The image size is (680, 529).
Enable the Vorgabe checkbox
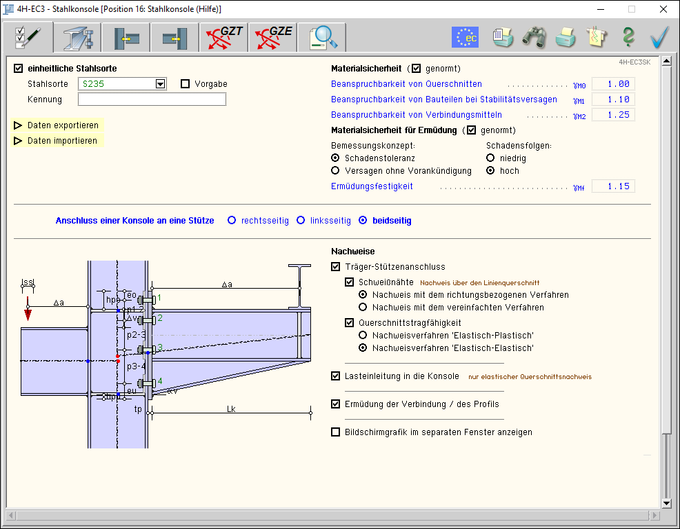[185, 84]
